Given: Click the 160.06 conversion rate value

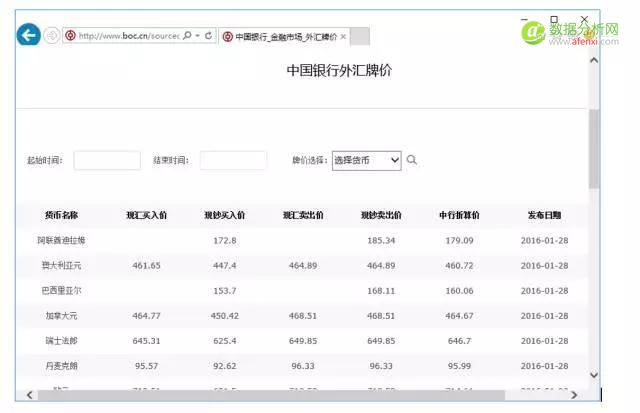Looking at the screenshot, I should tap(460, 291).
